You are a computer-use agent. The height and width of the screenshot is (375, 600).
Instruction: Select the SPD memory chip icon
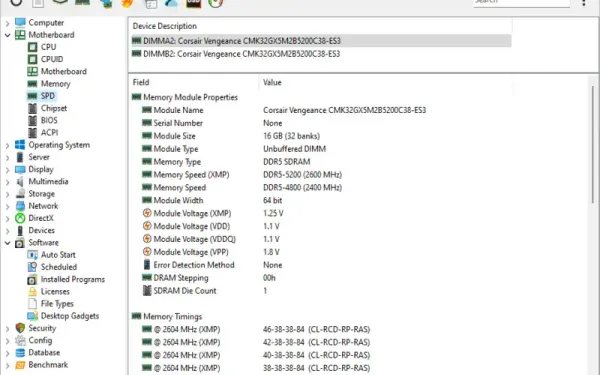click(x=33, y=96)
